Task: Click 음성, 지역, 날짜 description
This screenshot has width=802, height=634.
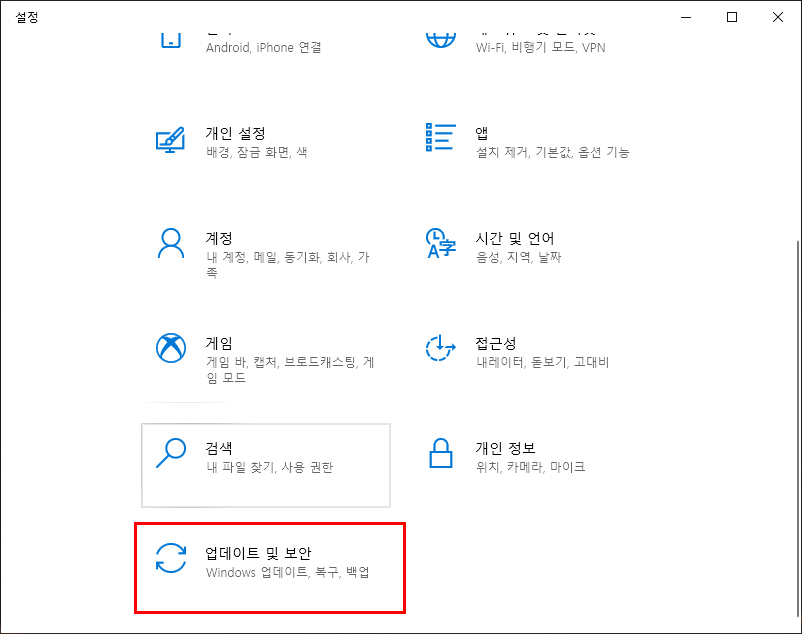Action: coord(518,257)
